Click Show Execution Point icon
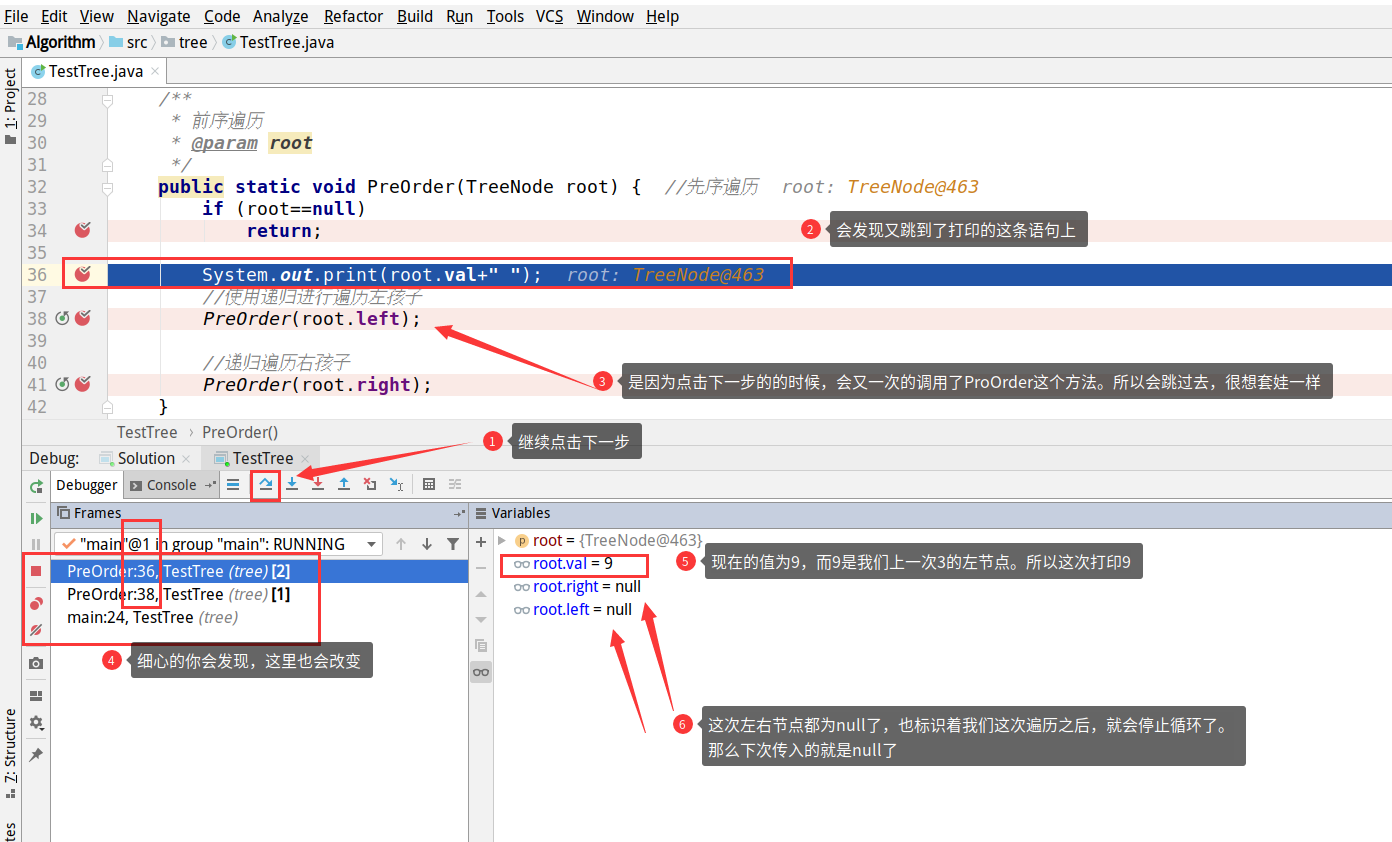Image resolution: width=1392 pixels, height=842 pixels. pyautogui.click(x=233, y=484)
